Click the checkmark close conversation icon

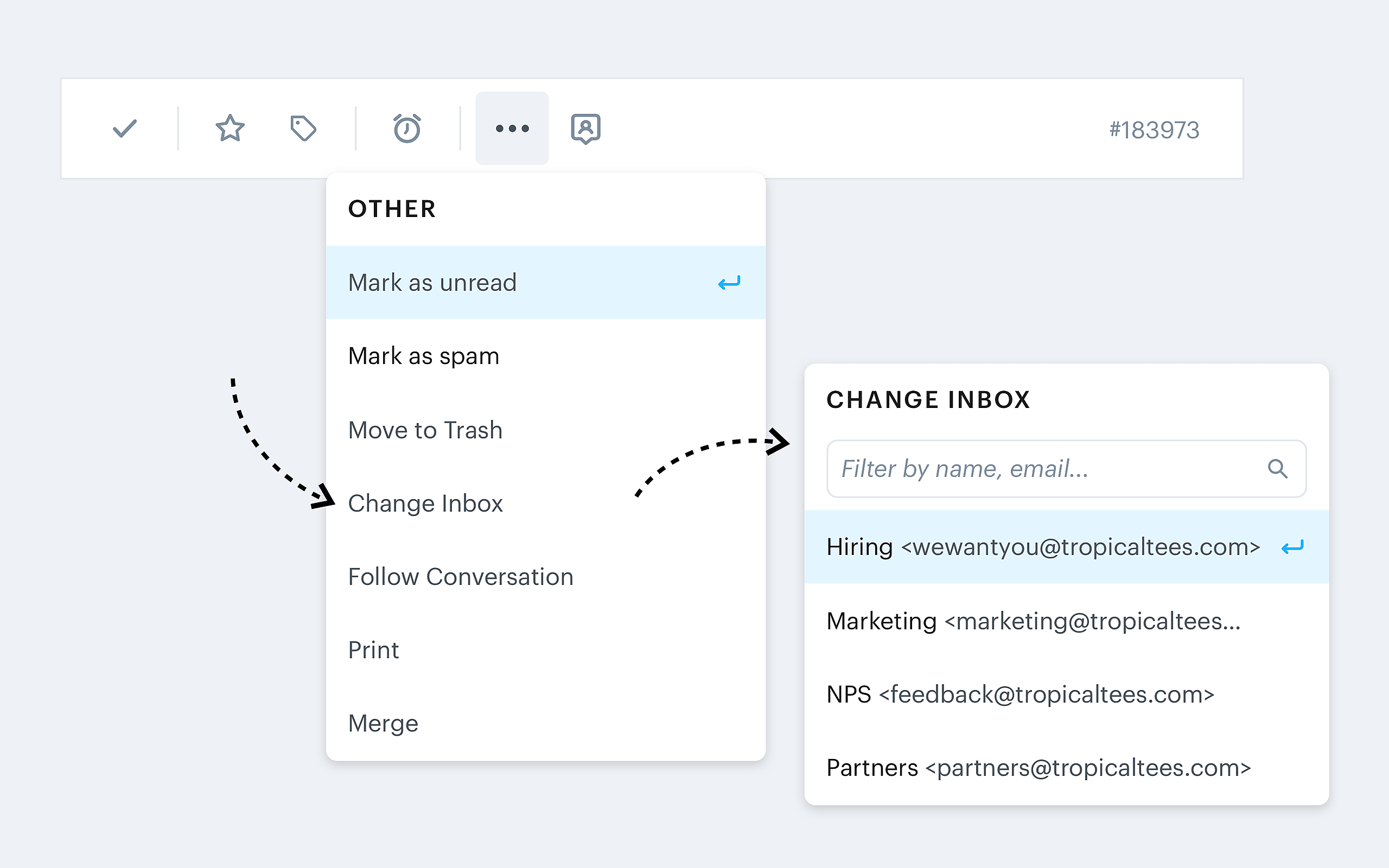click(125, 128)
